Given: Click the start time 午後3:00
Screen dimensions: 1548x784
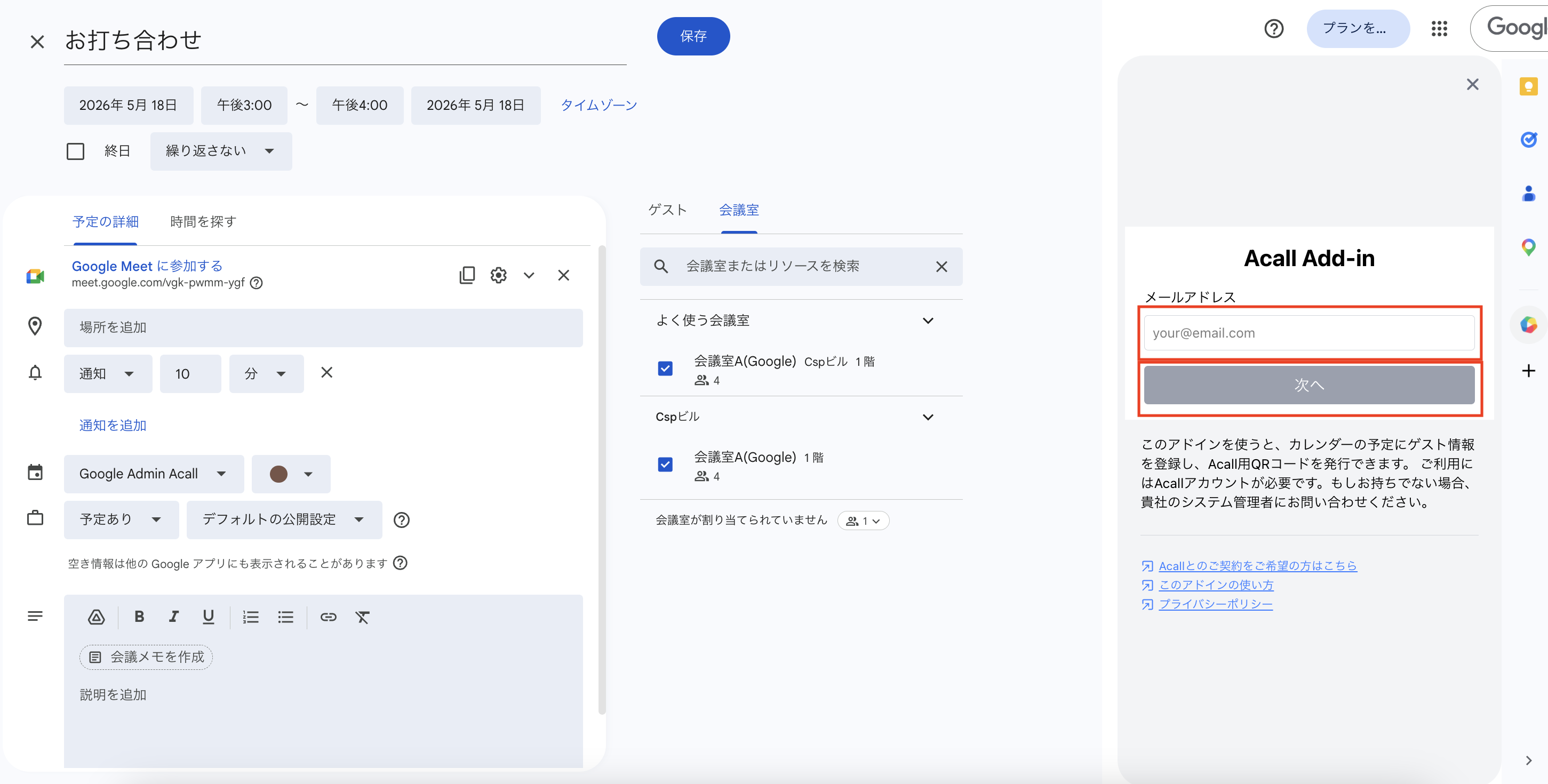Looking at the screenshot, I should pos(244,105).
